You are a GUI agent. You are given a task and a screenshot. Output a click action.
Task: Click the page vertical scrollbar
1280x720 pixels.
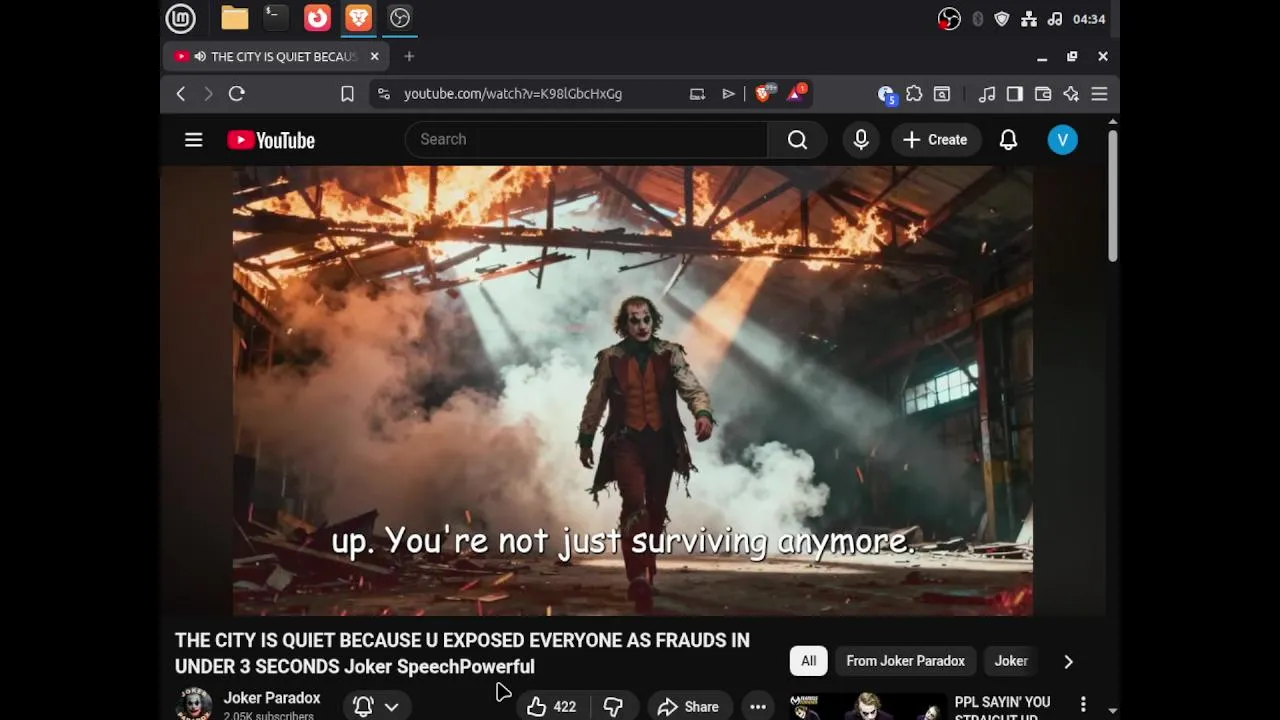coord(1112,195)
